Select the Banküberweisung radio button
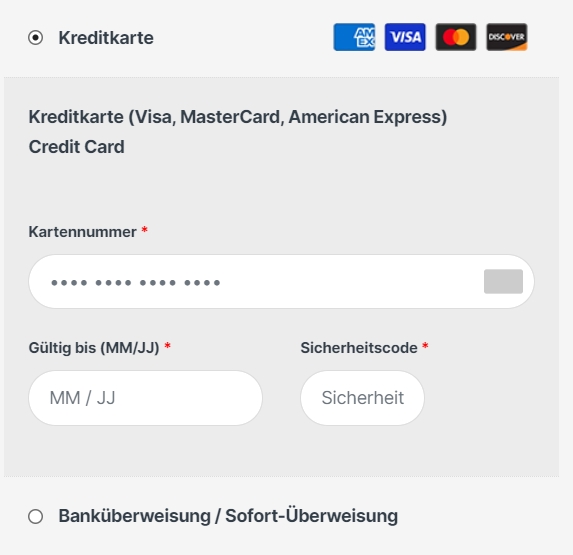 [x=35, y=516]
